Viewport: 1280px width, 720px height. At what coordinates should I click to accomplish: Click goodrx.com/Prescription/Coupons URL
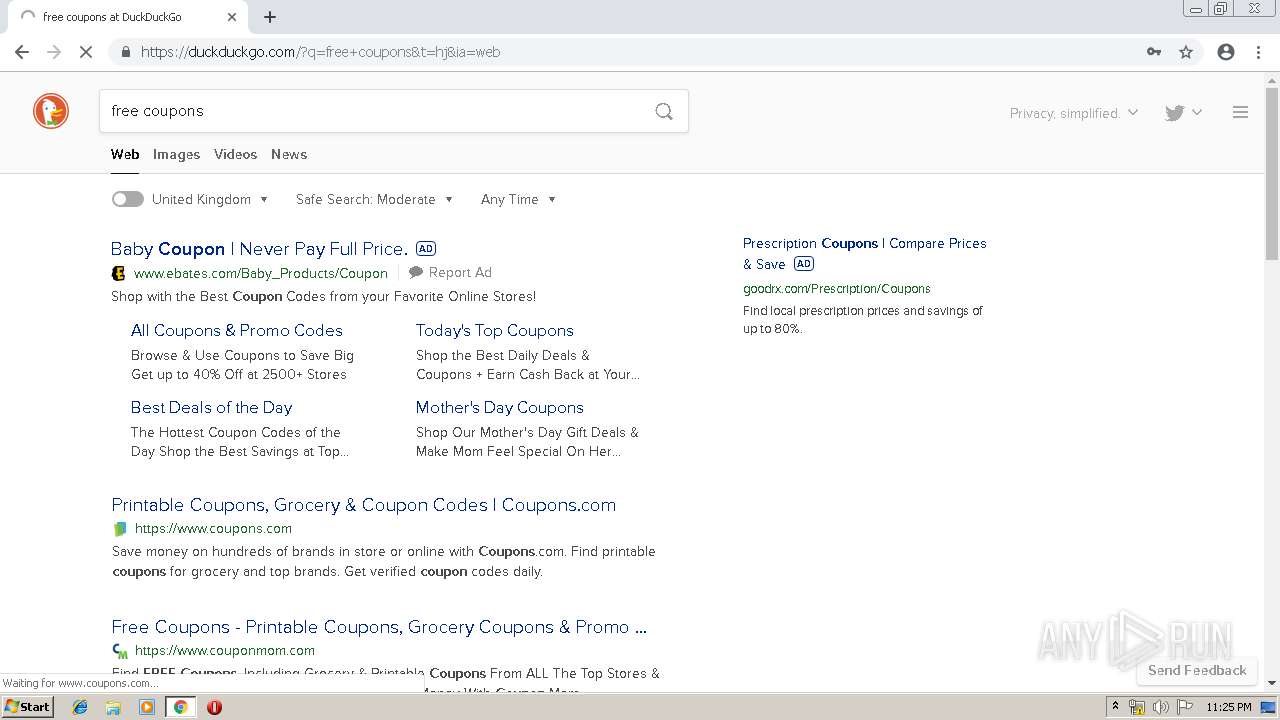point(837,288)
